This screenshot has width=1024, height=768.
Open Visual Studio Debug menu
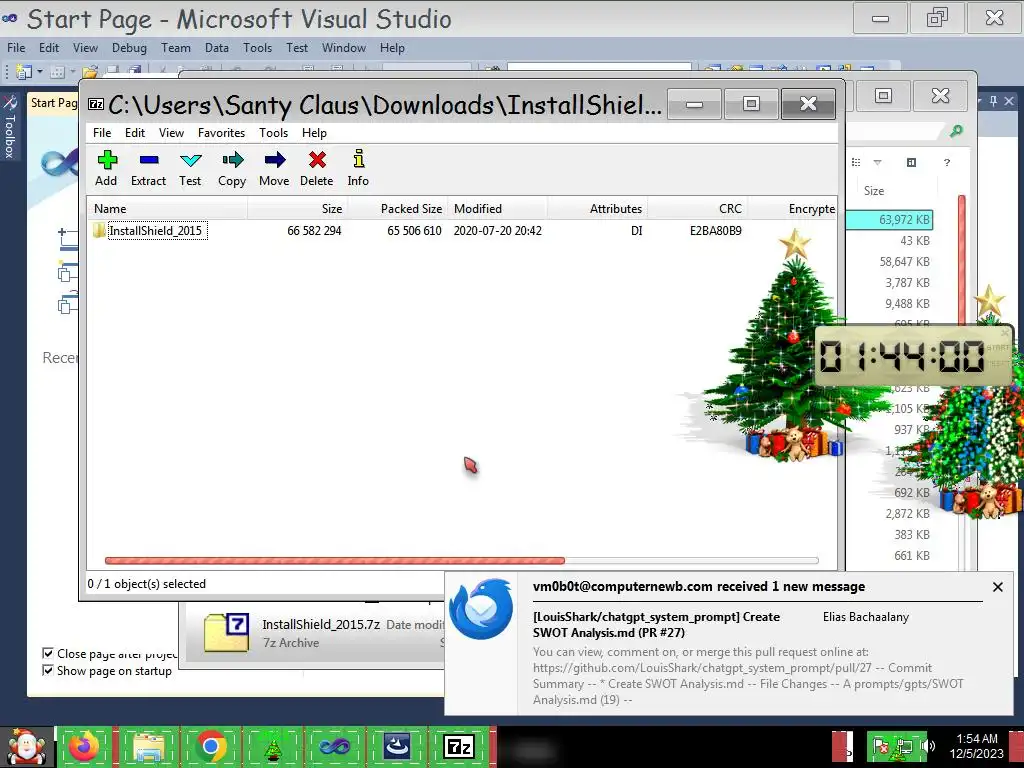[x=129, y=48]
